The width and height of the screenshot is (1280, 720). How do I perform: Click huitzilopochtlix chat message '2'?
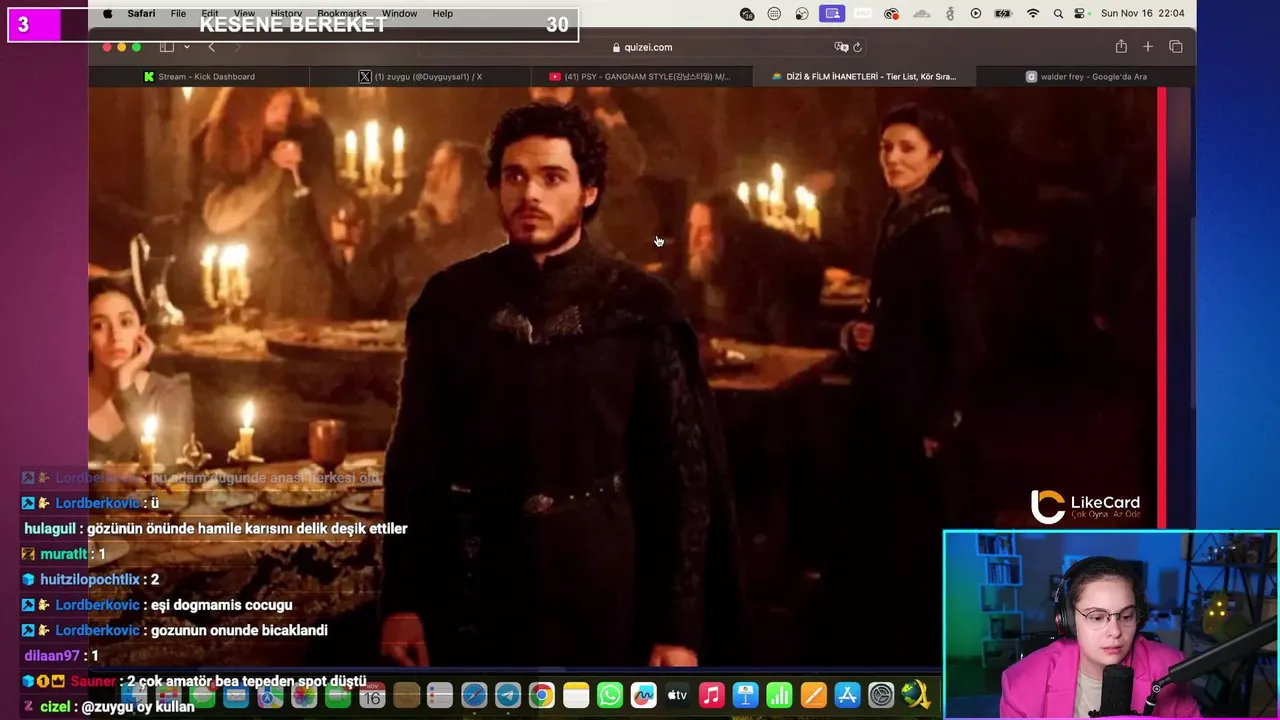point(90,579)
